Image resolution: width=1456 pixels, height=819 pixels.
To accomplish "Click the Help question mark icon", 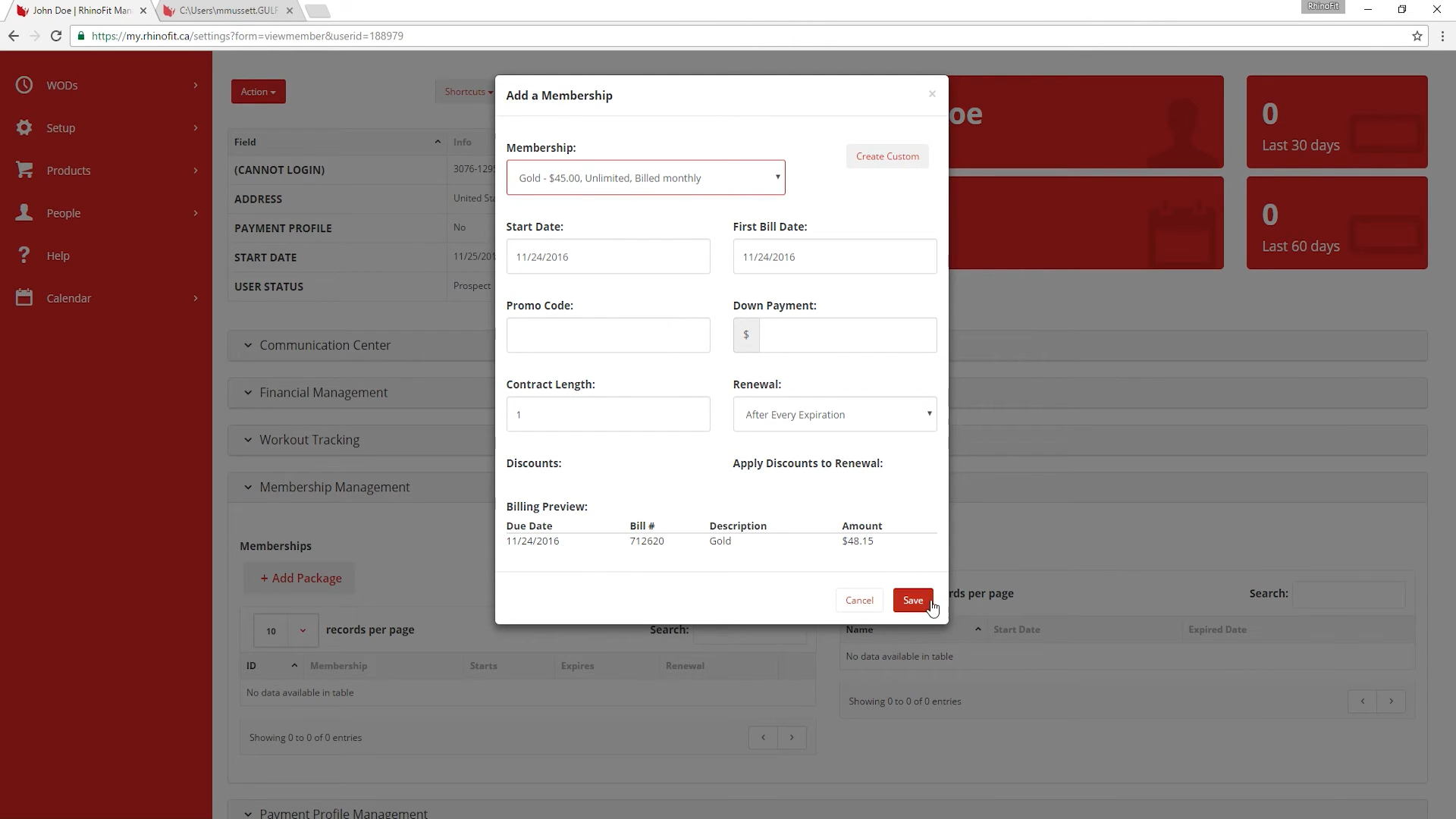I will click(24, 255).
